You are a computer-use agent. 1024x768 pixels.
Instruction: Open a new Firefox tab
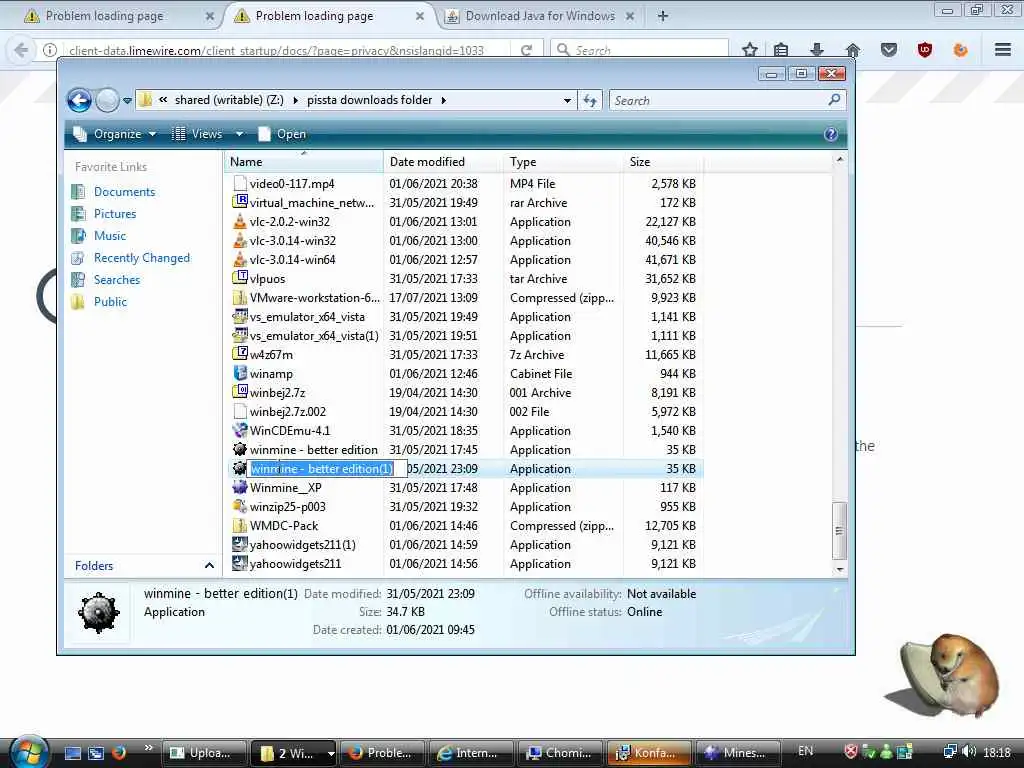pyautogui.click(x=663, y=16)
